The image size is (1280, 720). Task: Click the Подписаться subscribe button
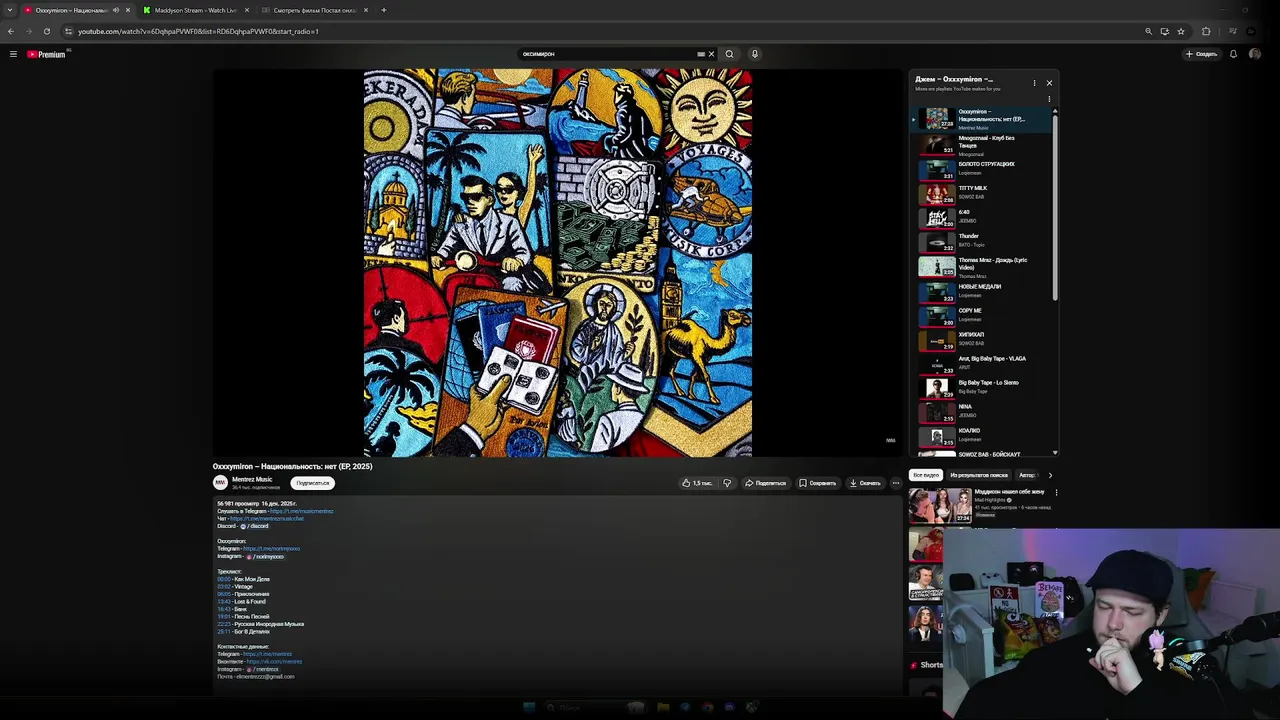pyautogui.click(x=312, y=483)
